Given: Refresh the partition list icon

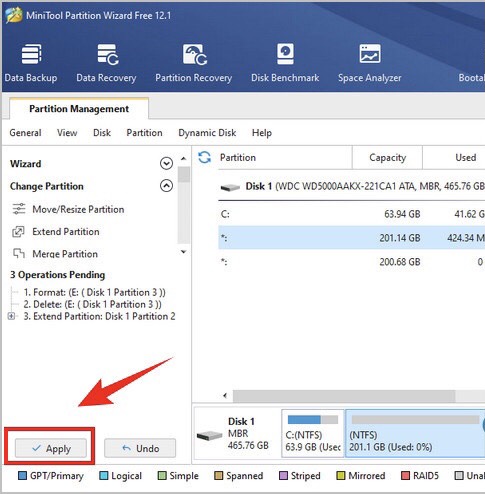Looking at the screenshot, I should pos(204,157).
